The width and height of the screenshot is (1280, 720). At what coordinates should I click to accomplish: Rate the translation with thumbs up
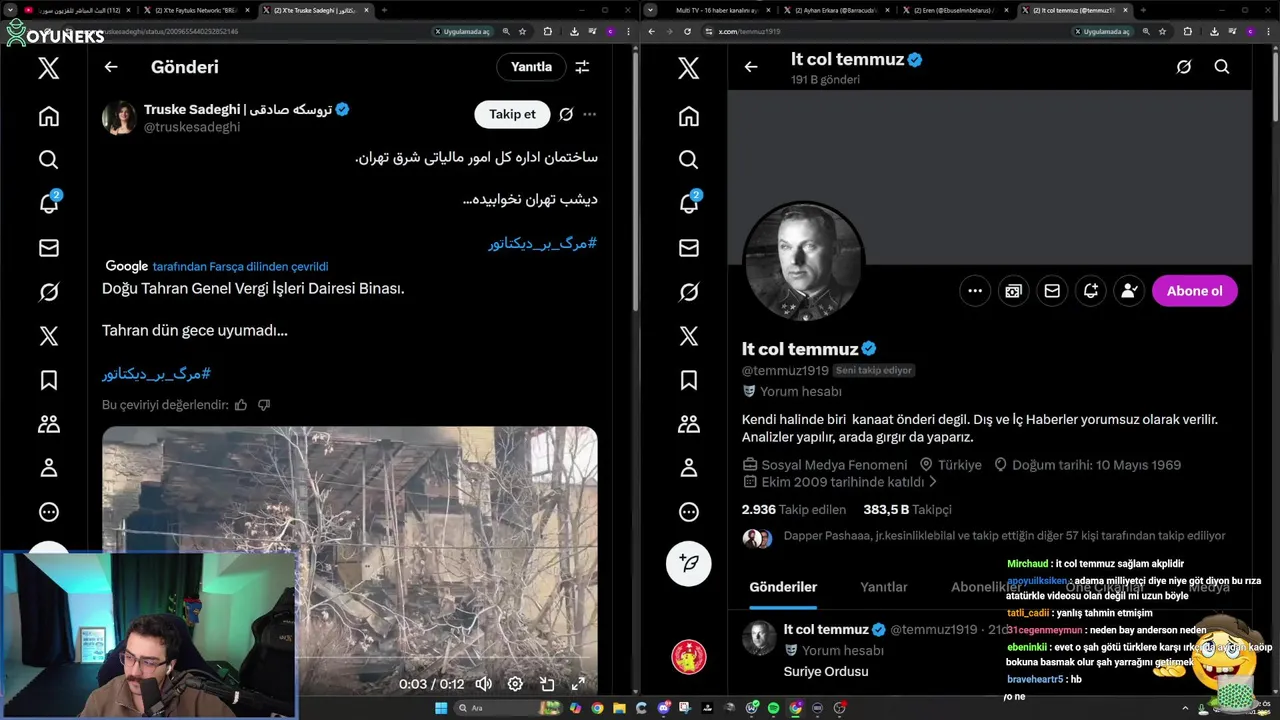241,405
